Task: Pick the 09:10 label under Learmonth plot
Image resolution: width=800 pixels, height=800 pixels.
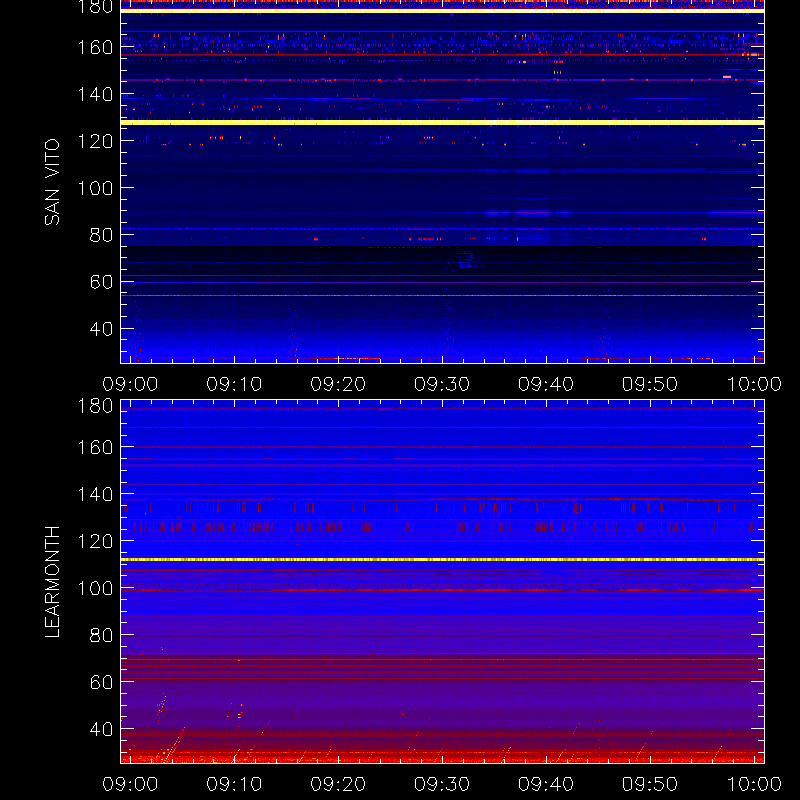Action: [234, 784]
